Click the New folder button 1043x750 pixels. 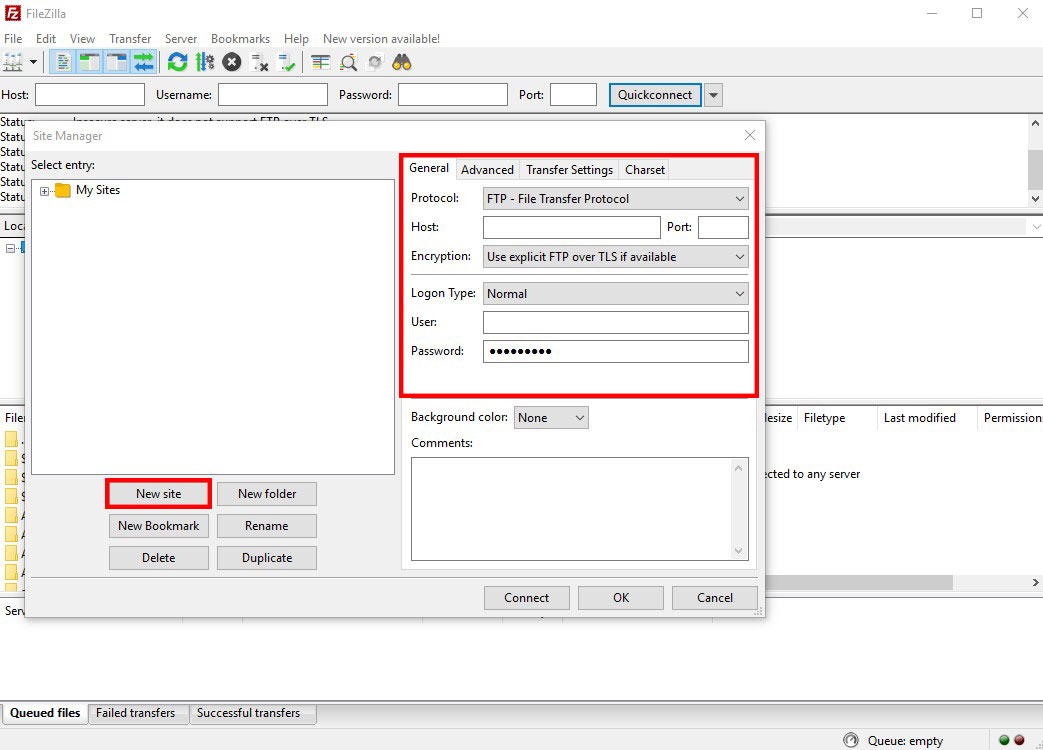(267, 494)
